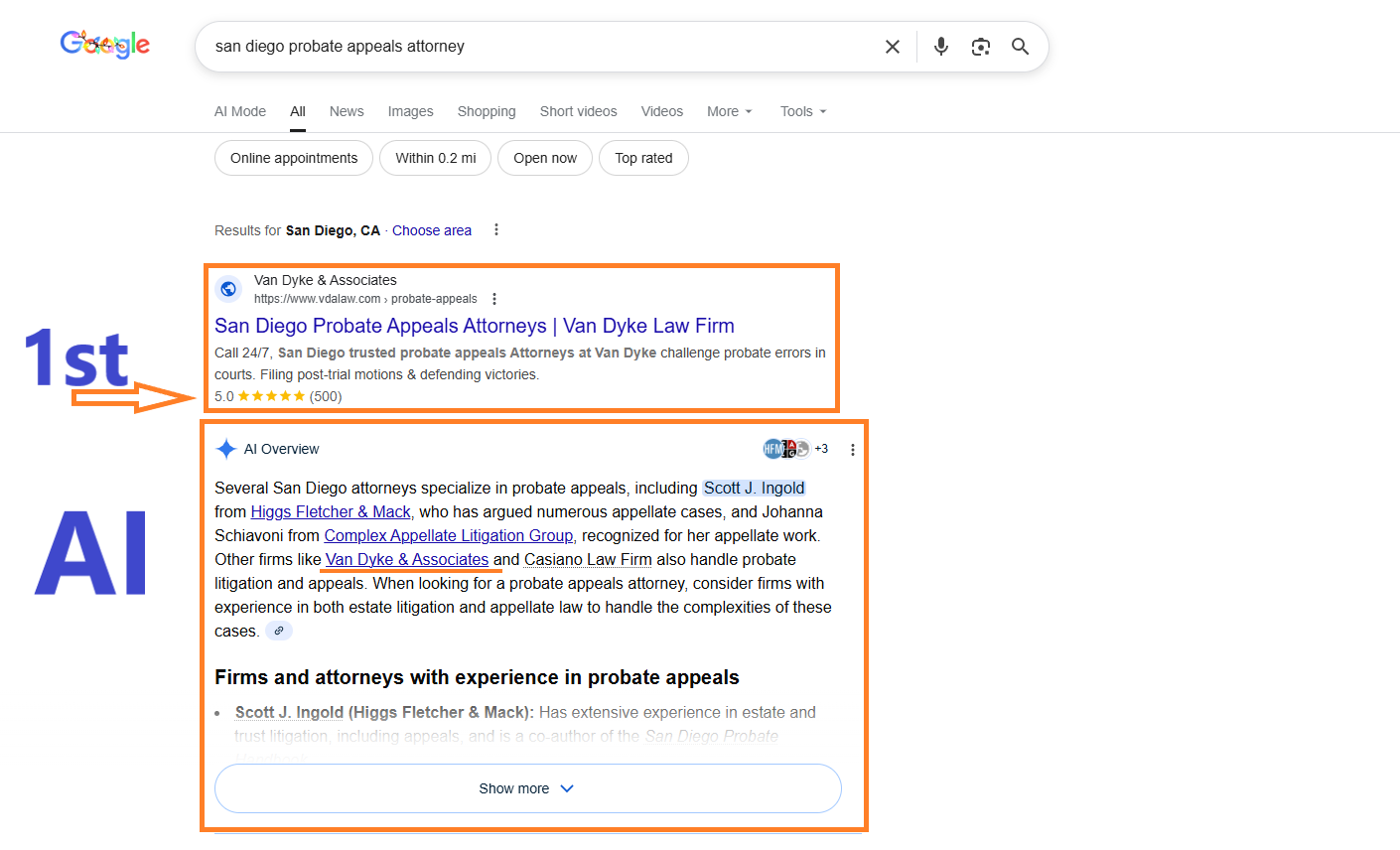Open the Short videos tab
Screen dimensions: 1400x850
[579, 111]
